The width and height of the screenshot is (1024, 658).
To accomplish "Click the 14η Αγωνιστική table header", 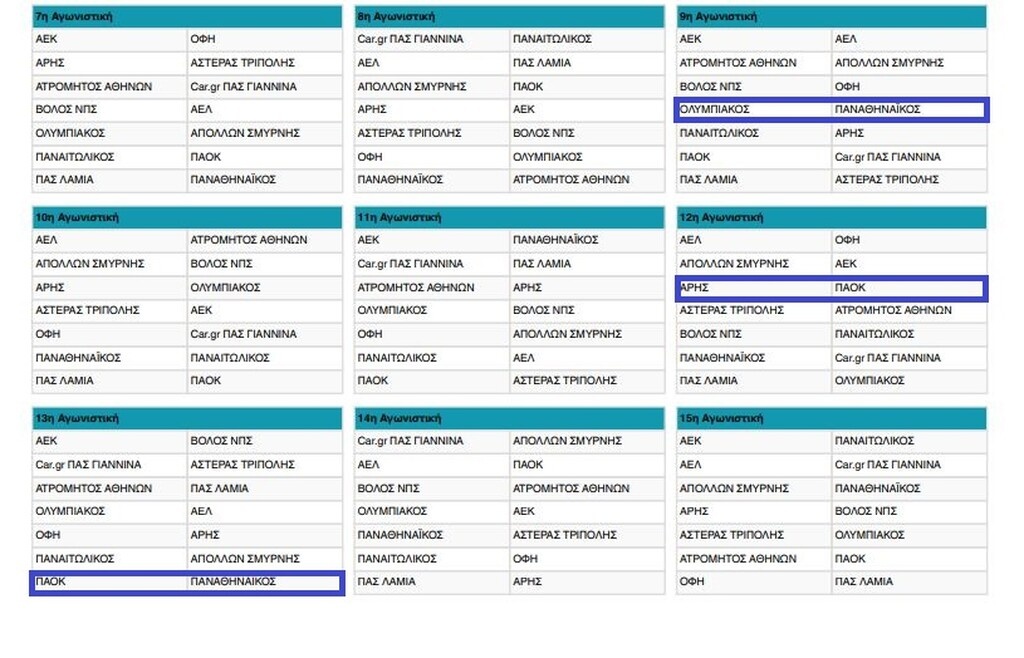I will (509, 418).
